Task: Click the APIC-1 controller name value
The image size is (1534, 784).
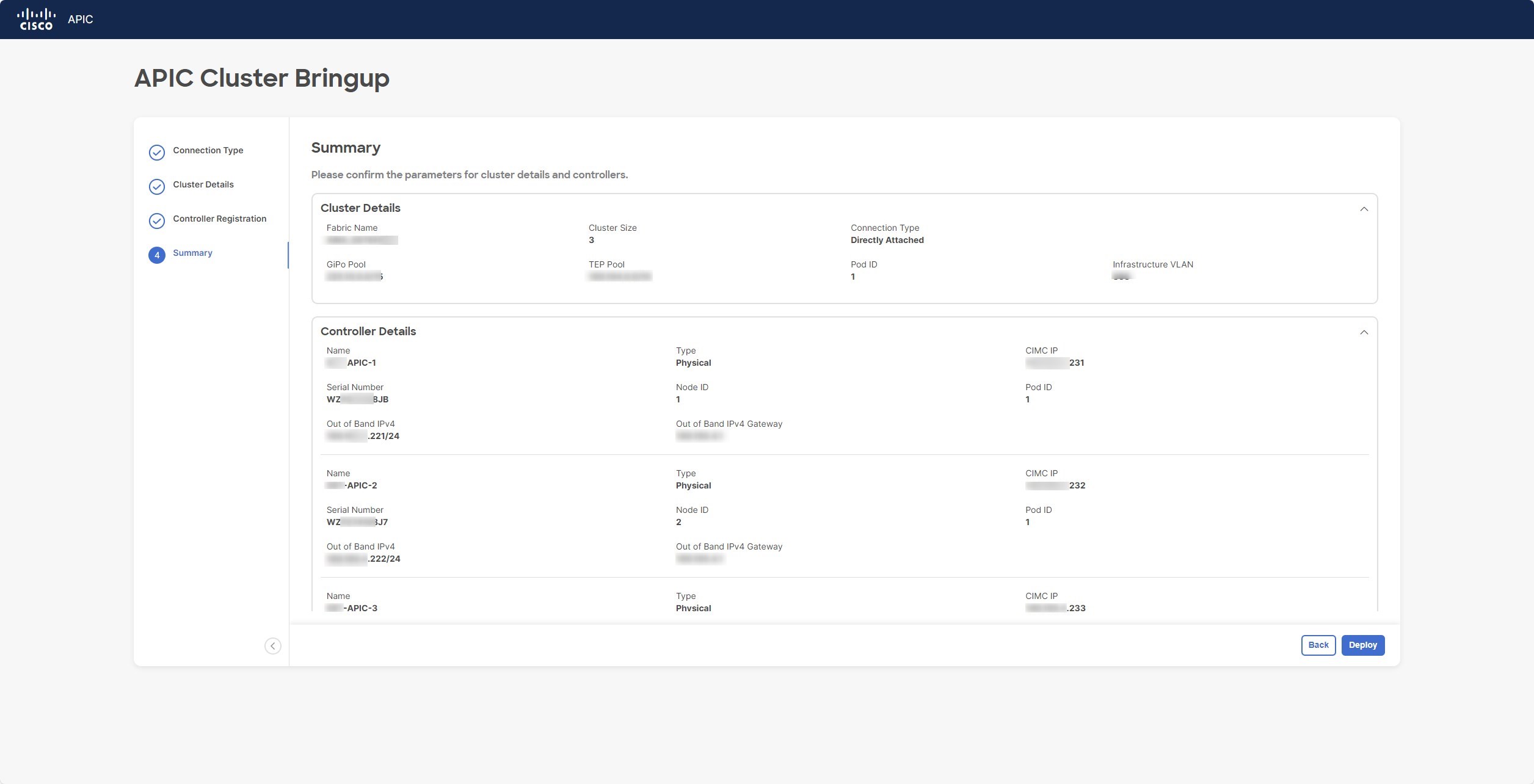Action: point(360,363)
